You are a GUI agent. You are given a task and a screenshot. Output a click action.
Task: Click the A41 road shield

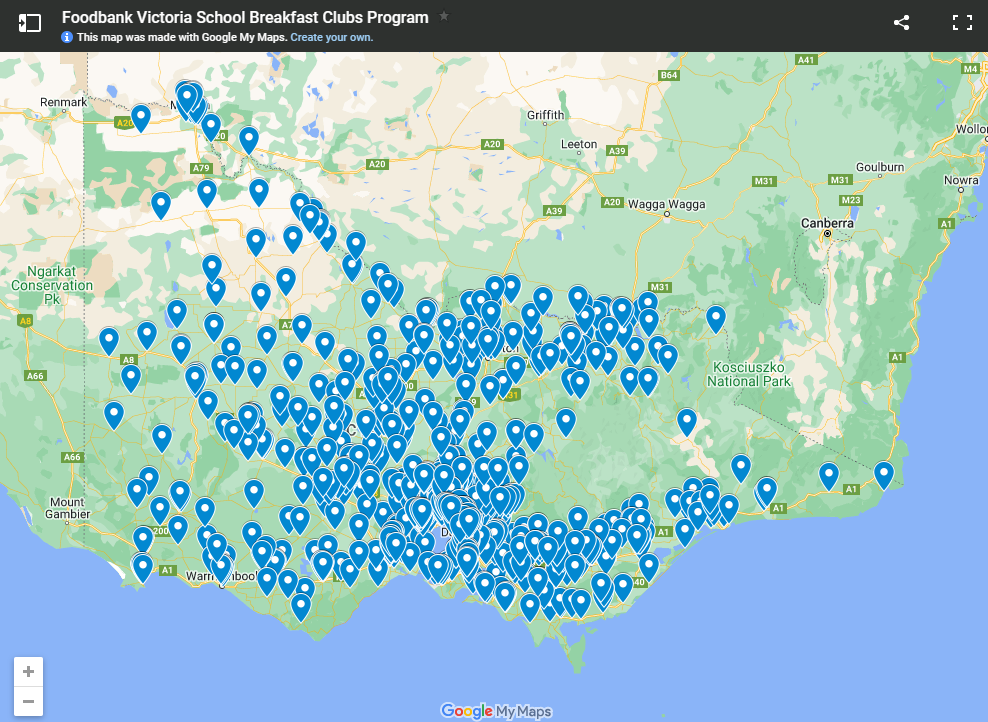coord(806,60)
